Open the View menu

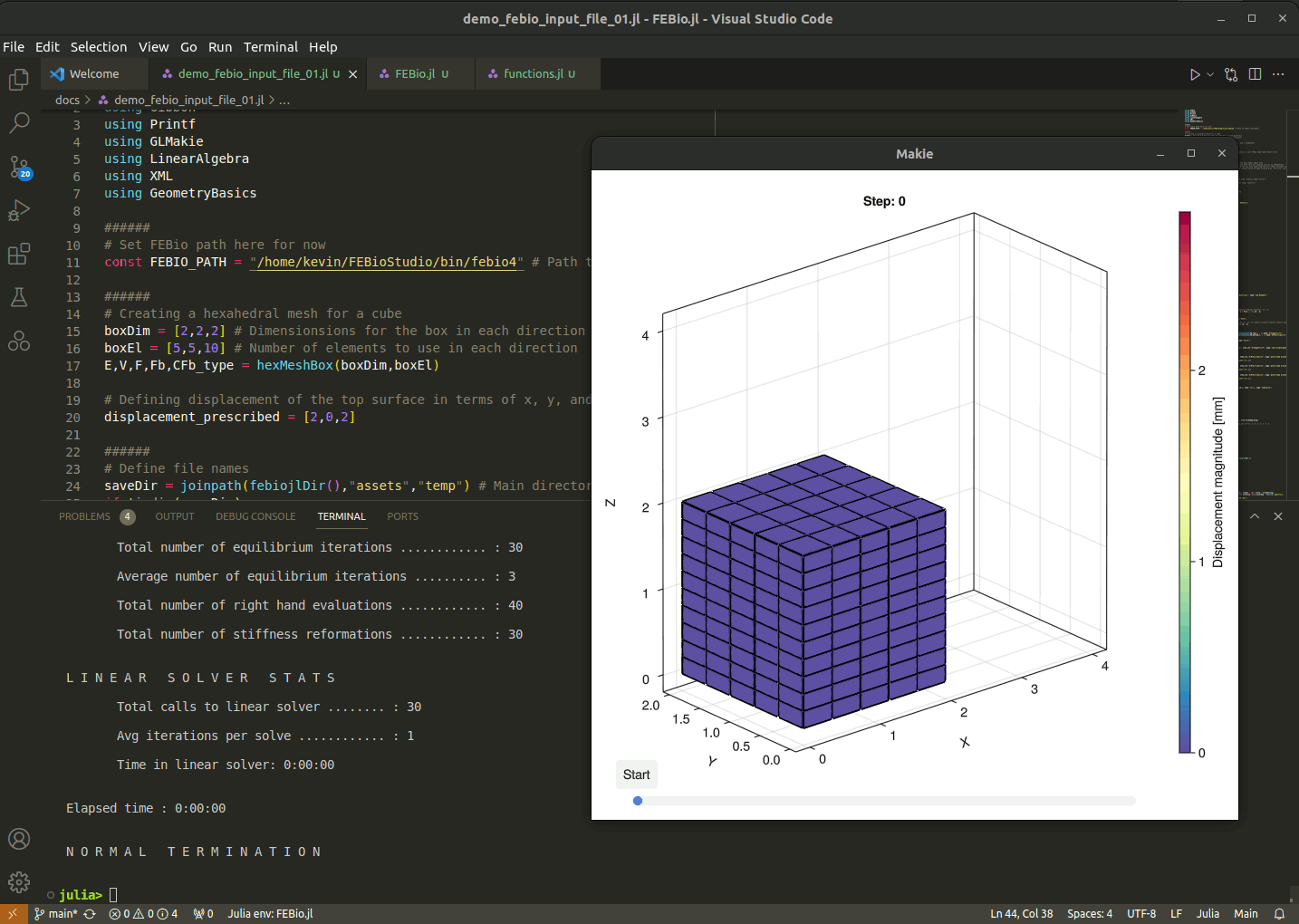pos(153,47)
